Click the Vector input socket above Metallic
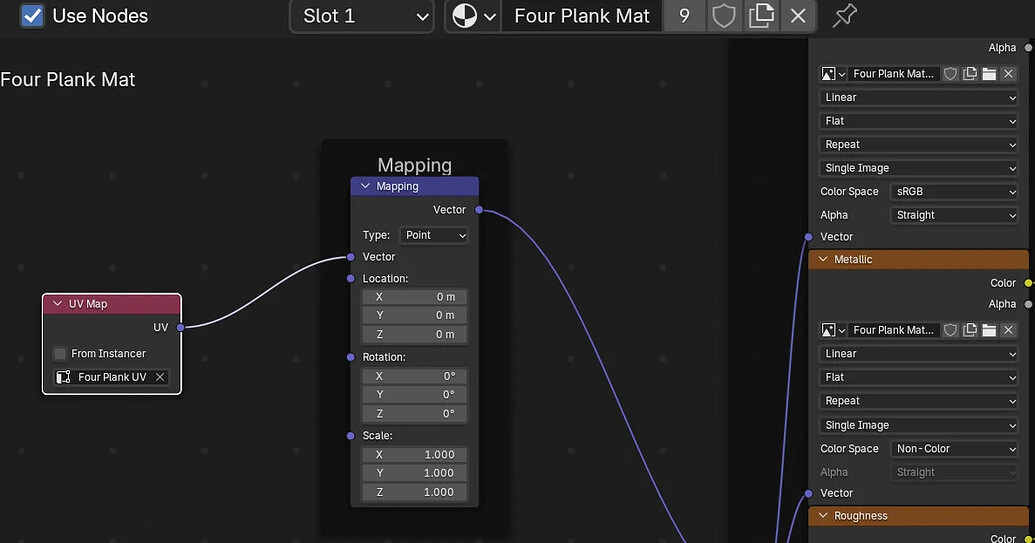This screenshot has width=1035, height=543. 809,237
